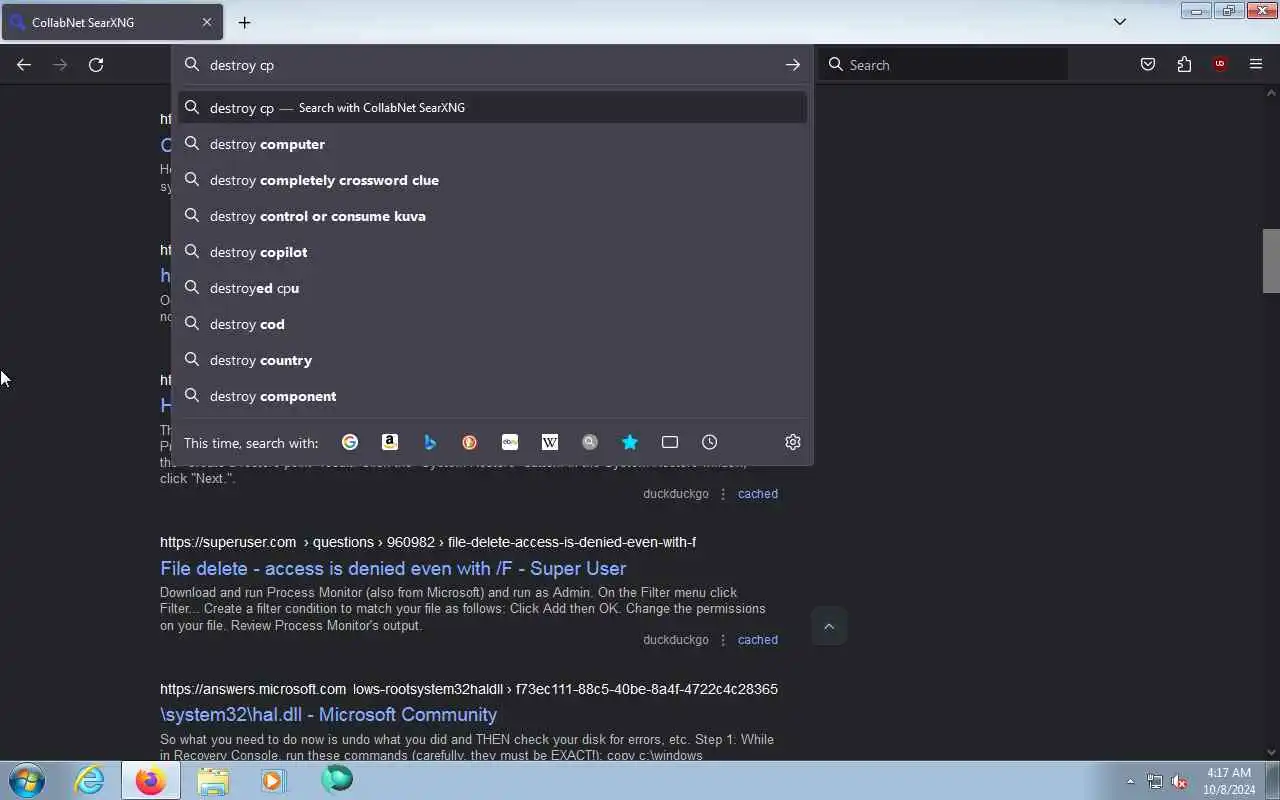Search history using the clock icon
1280x800 pixels.
[710, 442]
